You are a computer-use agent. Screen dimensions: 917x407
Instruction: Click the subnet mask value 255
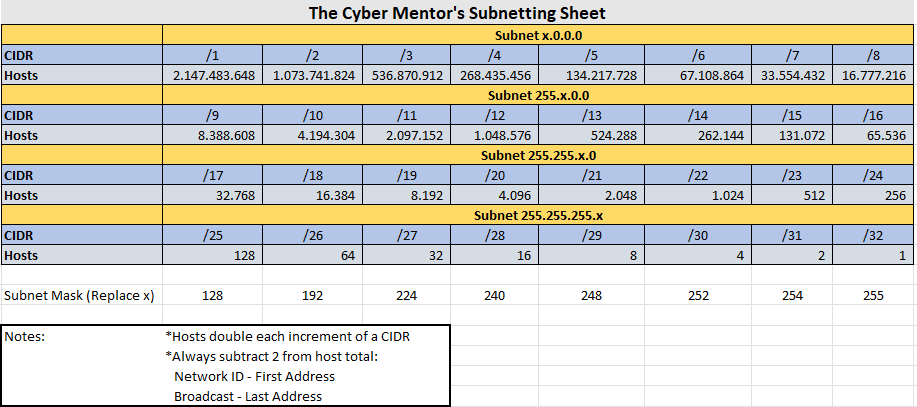(x=872, y=296)
